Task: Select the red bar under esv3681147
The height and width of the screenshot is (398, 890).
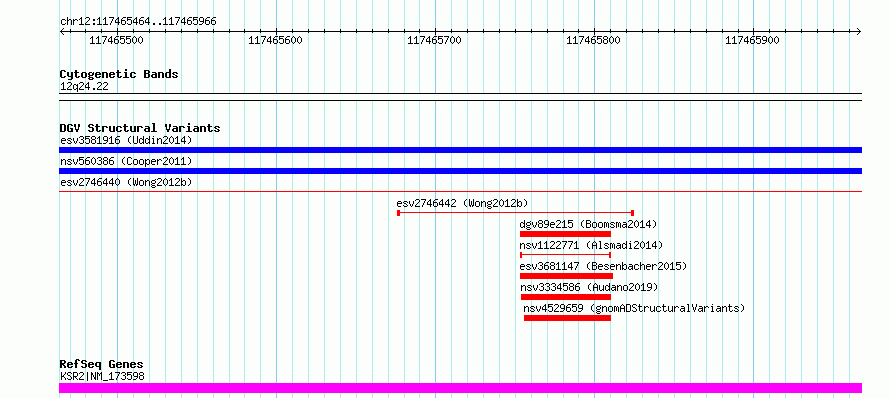Action: pos(566,276)
